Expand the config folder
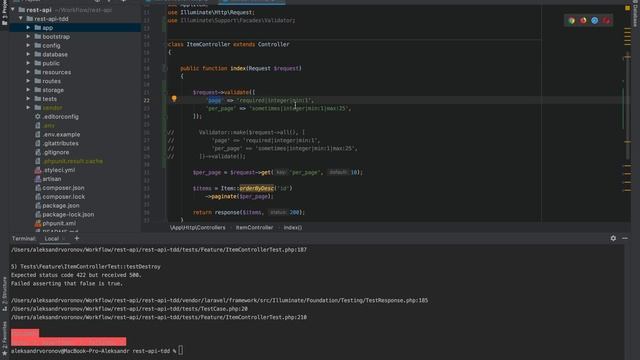This screenshot has height=360, width=640. click(28, 46)
